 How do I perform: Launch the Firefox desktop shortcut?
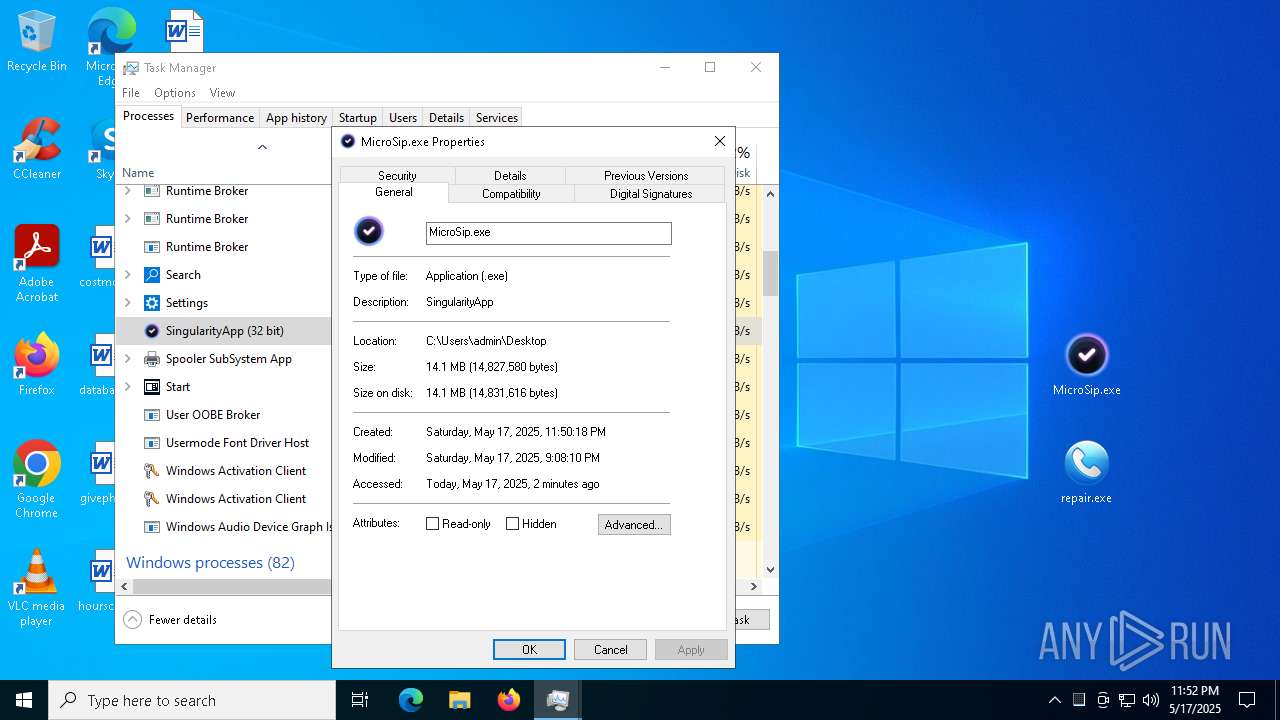36,365
